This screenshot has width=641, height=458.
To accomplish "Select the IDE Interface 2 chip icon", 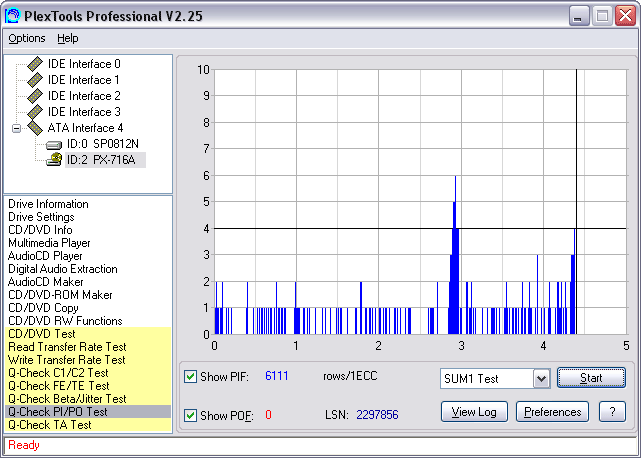I will (x=35, y=96).
